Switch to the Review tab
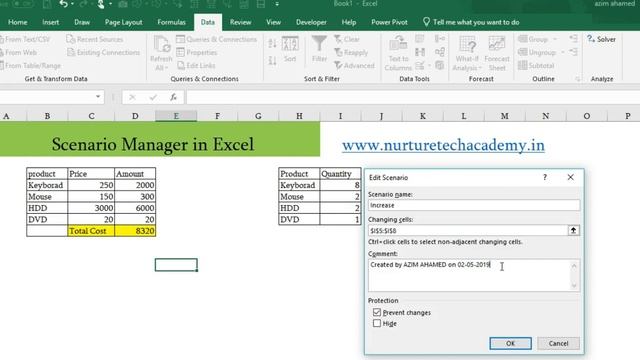Image resolution: width=640 pixels, height=360 pixels. 240,22
